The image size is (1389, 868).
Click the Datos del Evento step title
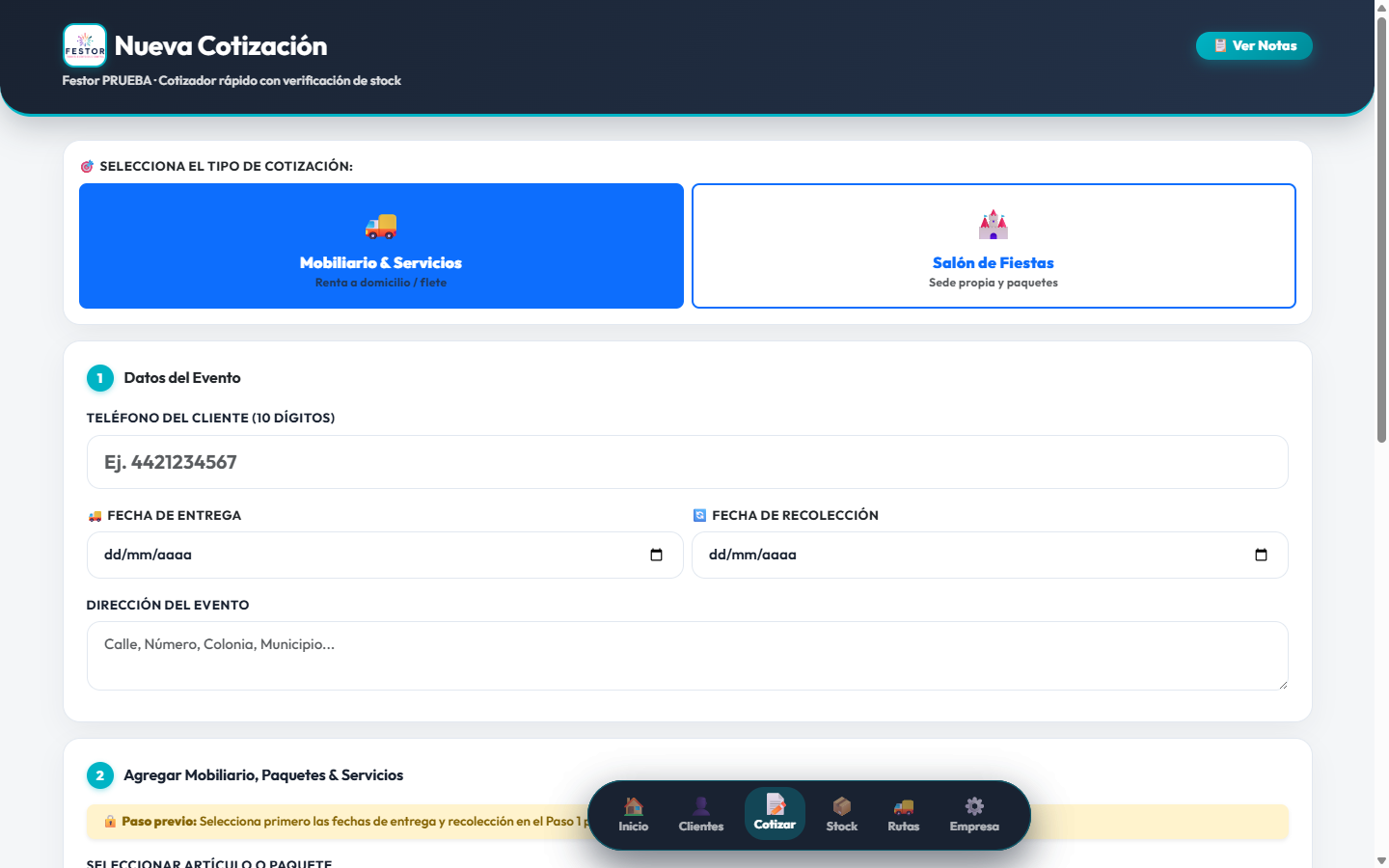182,378
